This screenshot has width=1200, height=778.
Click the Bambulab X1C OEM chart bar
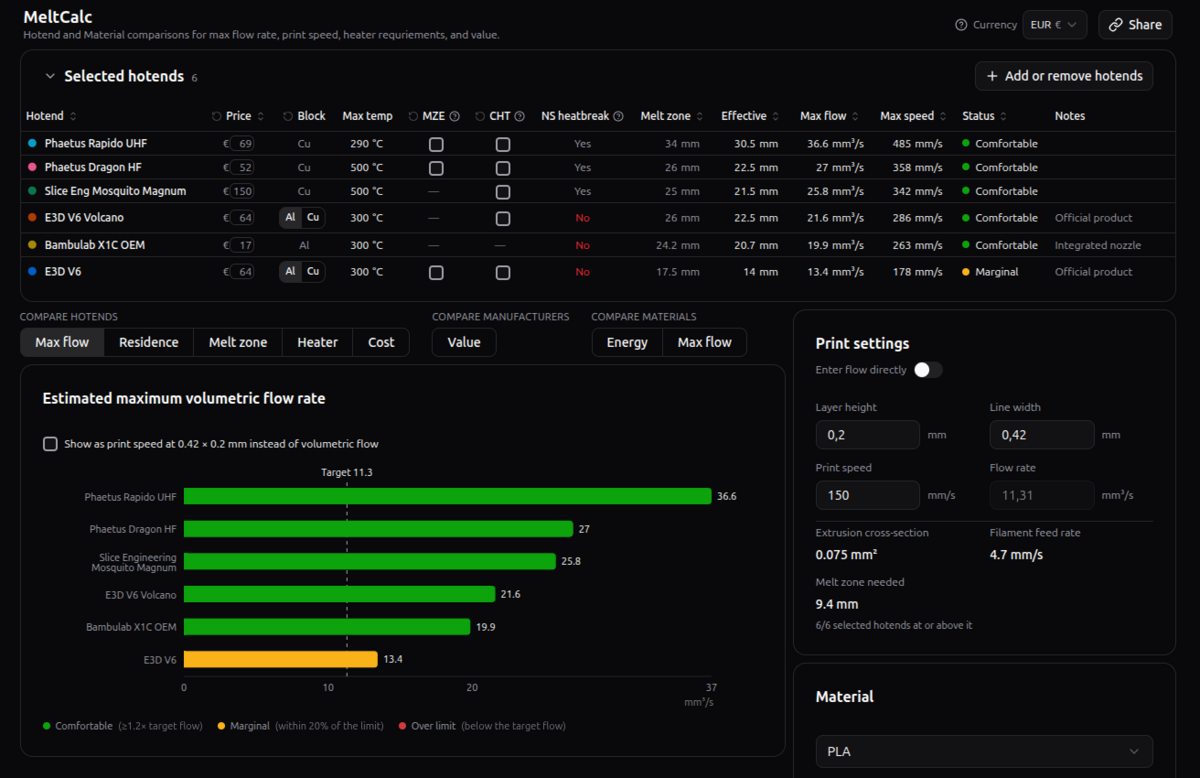tap(327, 627)
